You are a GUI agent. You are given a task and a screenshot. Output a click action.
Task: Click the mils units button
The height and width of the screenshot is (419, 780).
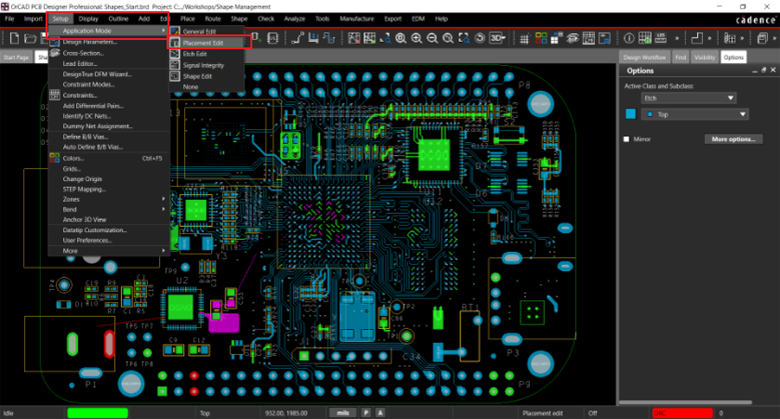343,413
